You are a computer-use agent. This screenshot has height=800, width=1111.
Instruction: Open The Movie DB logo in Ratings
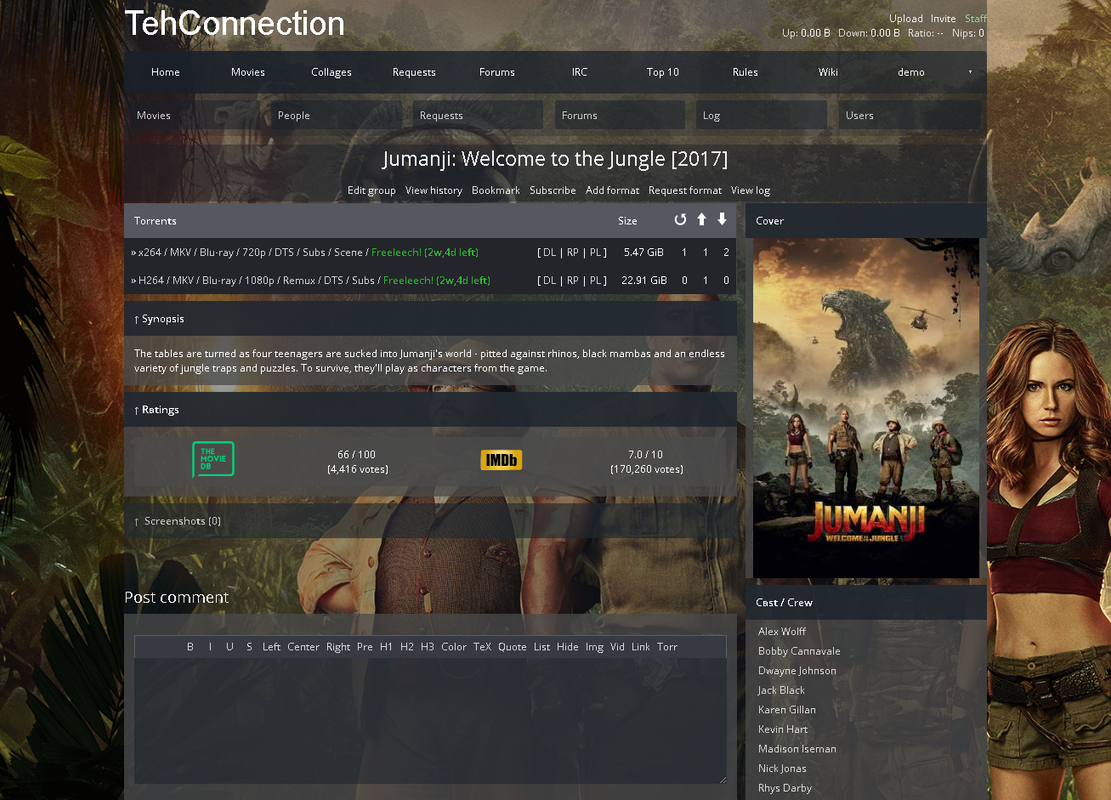[x=213, y=459]
